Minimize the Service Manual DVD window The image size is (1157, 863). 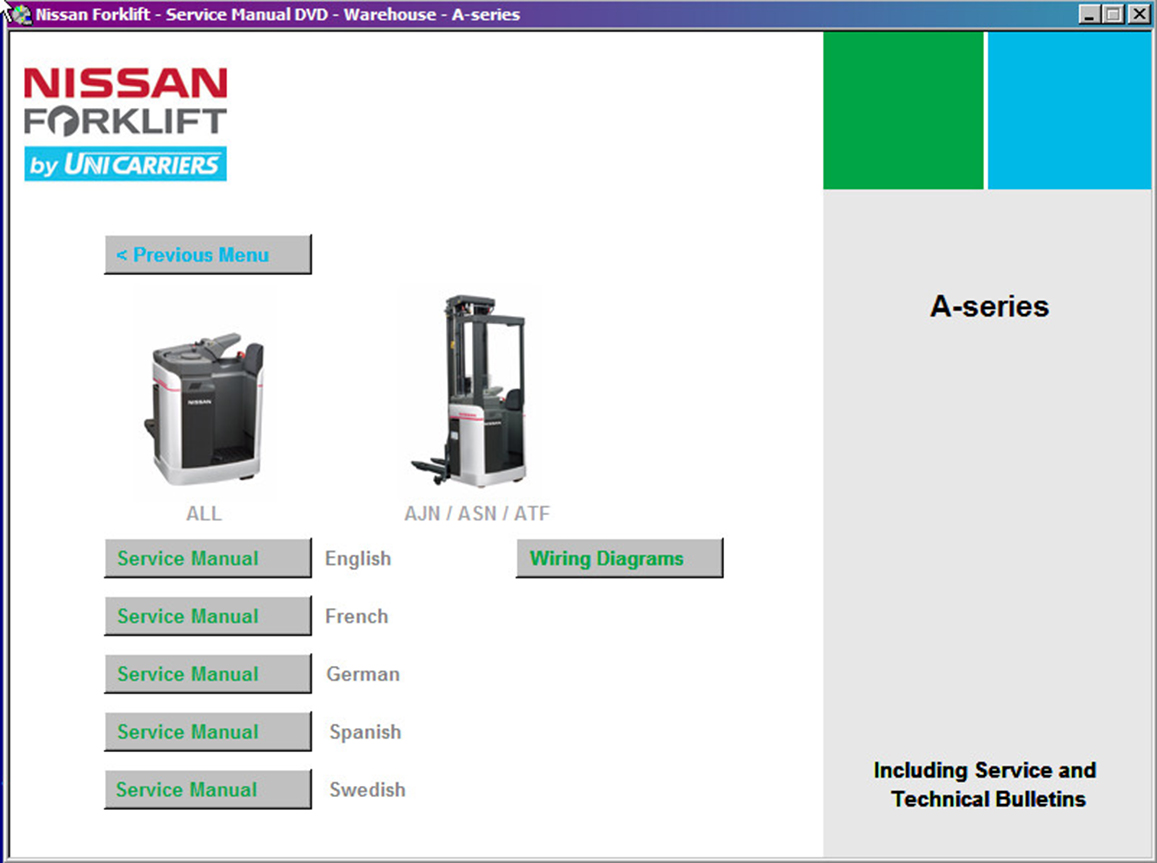(1091, 14)
